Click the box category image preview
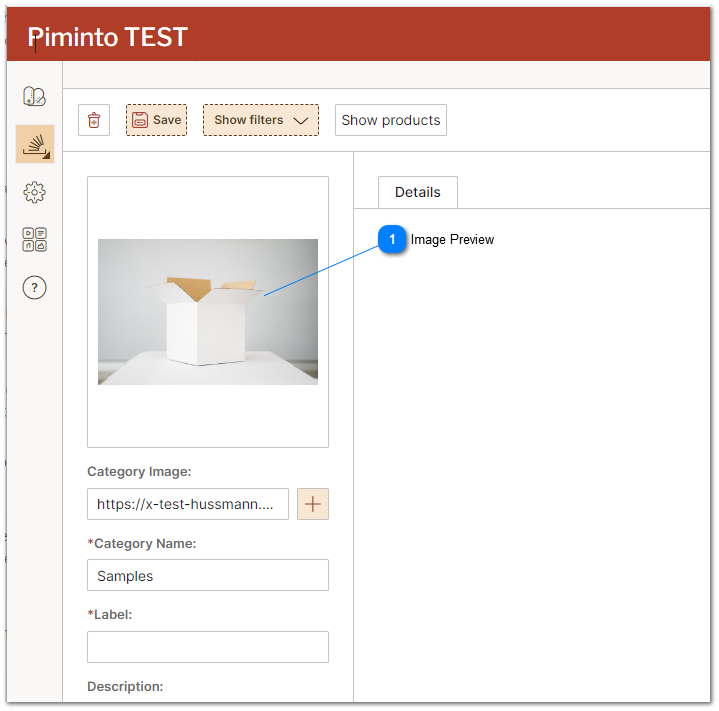 208,312
